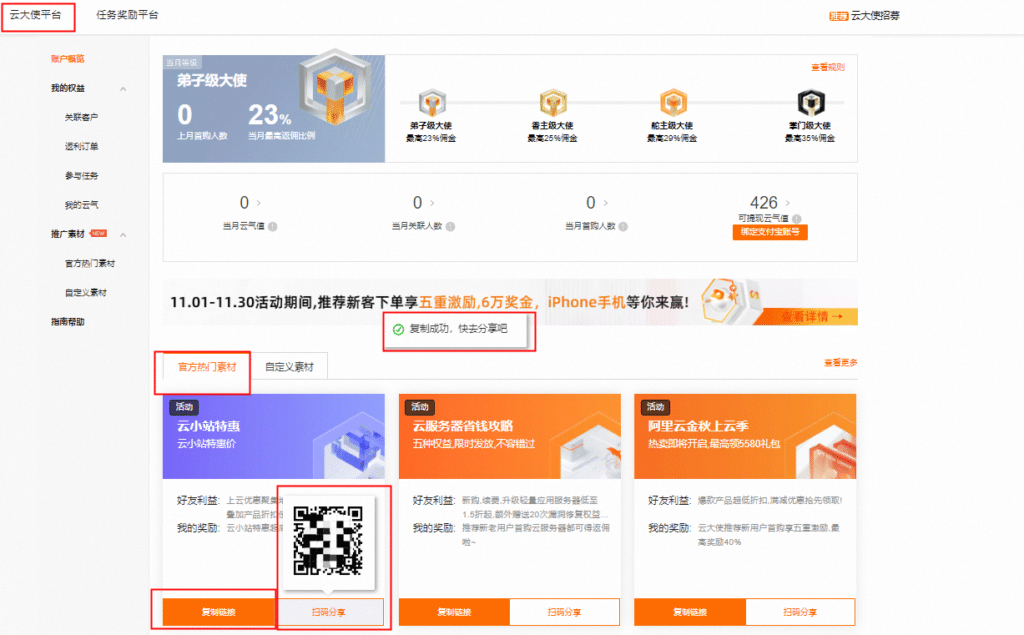Collapse the 我的权益 sidebar section
Image resolution: width=1024 pixels, height=635 pixels.
(x=123, y=89)
